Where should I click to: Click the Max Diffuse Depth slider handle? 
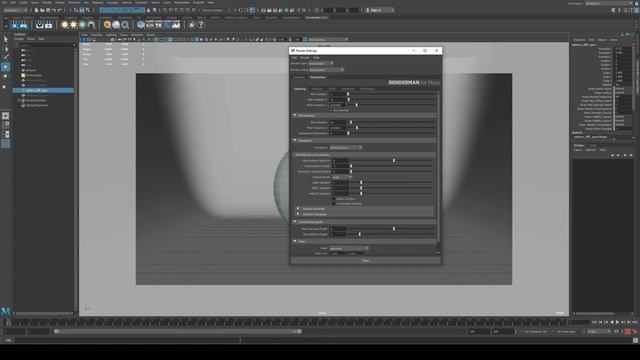(360, 234)
